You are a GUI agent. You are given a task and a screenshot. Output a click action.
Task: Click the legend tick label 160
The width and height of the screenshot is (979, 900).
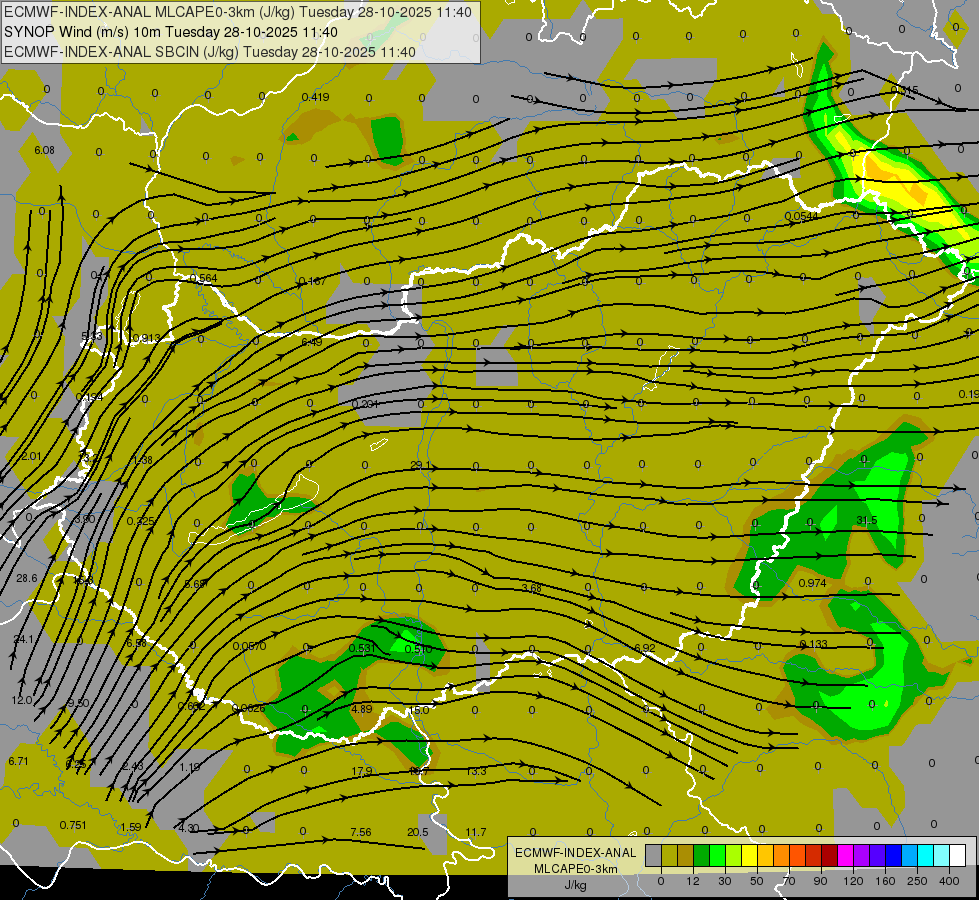click(885, 881)
